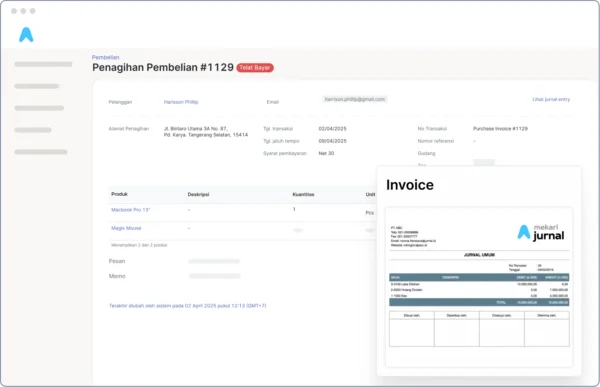Click the Telat Bayar status badge

[x=255, y=68]
